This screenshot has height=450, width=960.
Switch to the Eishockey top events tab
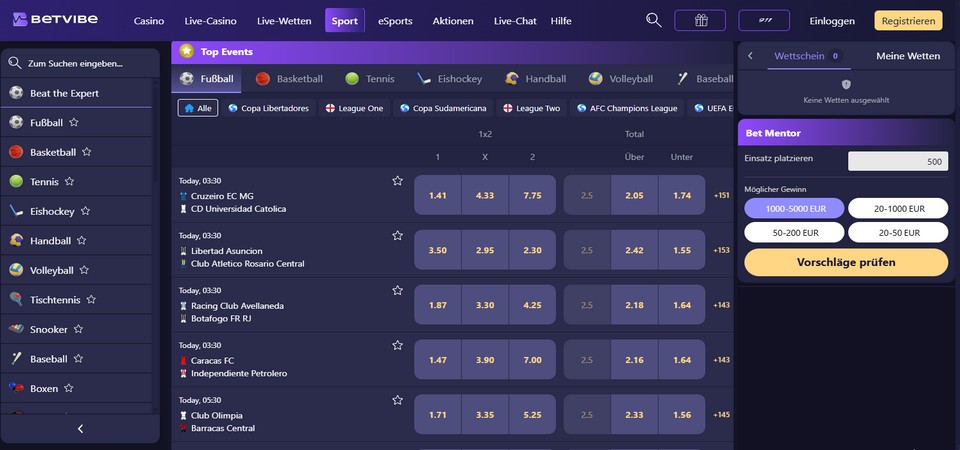coord(449,78)
